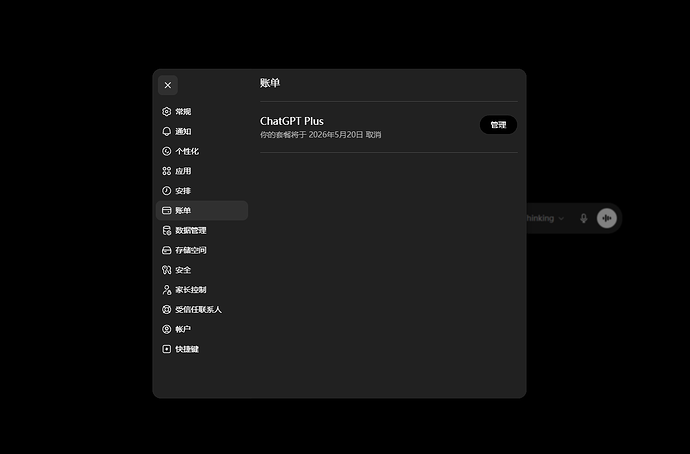Image resolution: width=690 pixels, height=454 pixels.
Task: Open the 安排 schedules tab
Action: pyautogui.click(x=202, y=191)
